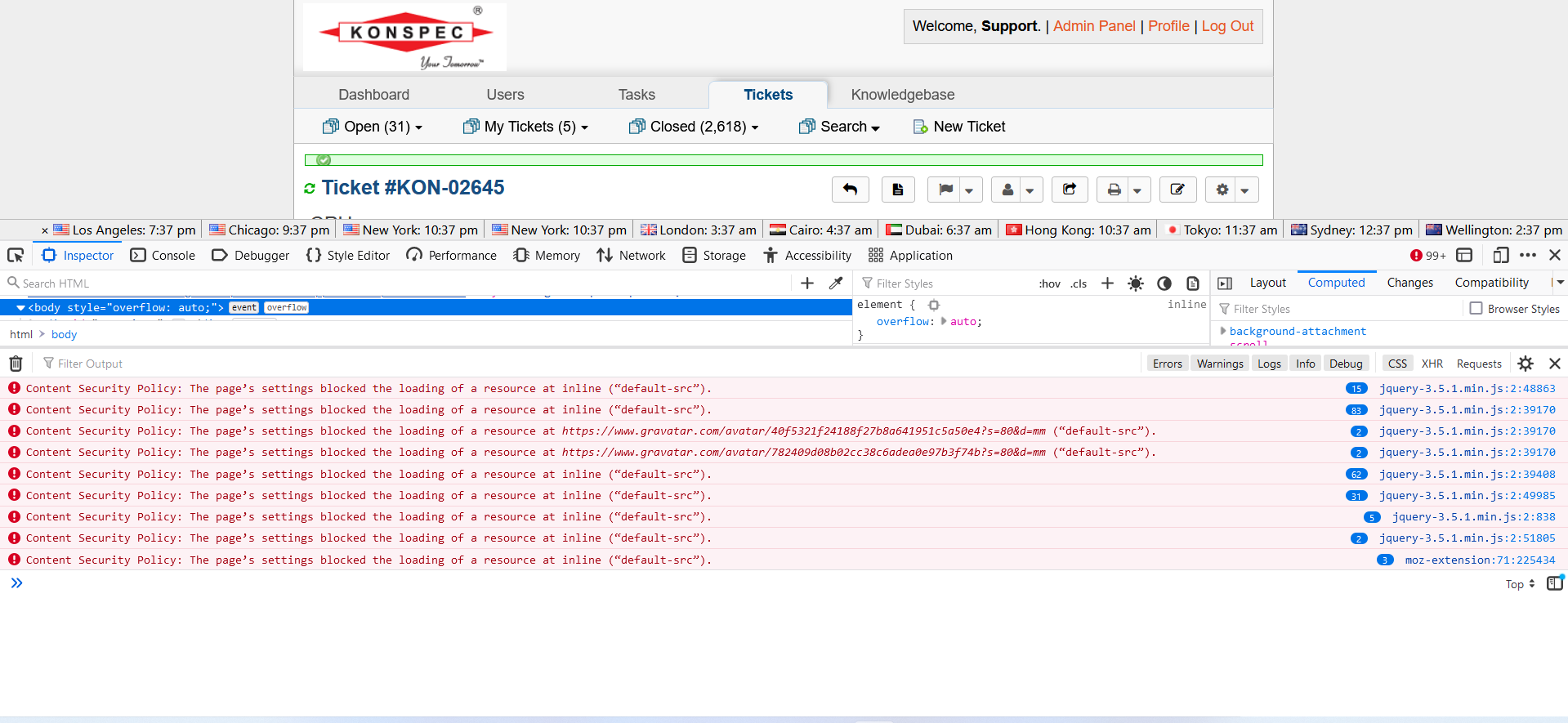Enable the Browser Styles checkbox

1476,309
